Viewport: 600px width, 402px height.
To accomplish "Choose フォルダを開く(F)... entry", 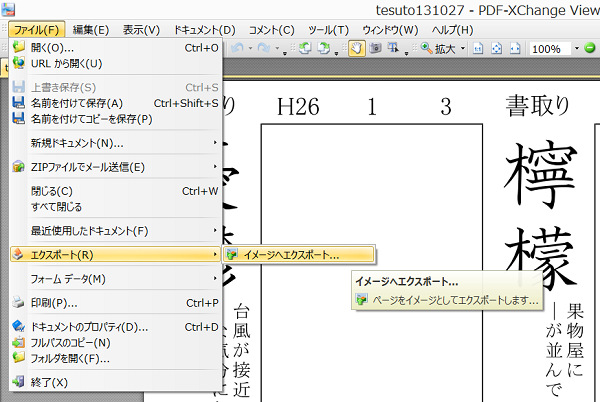I will tap(116, 359).
